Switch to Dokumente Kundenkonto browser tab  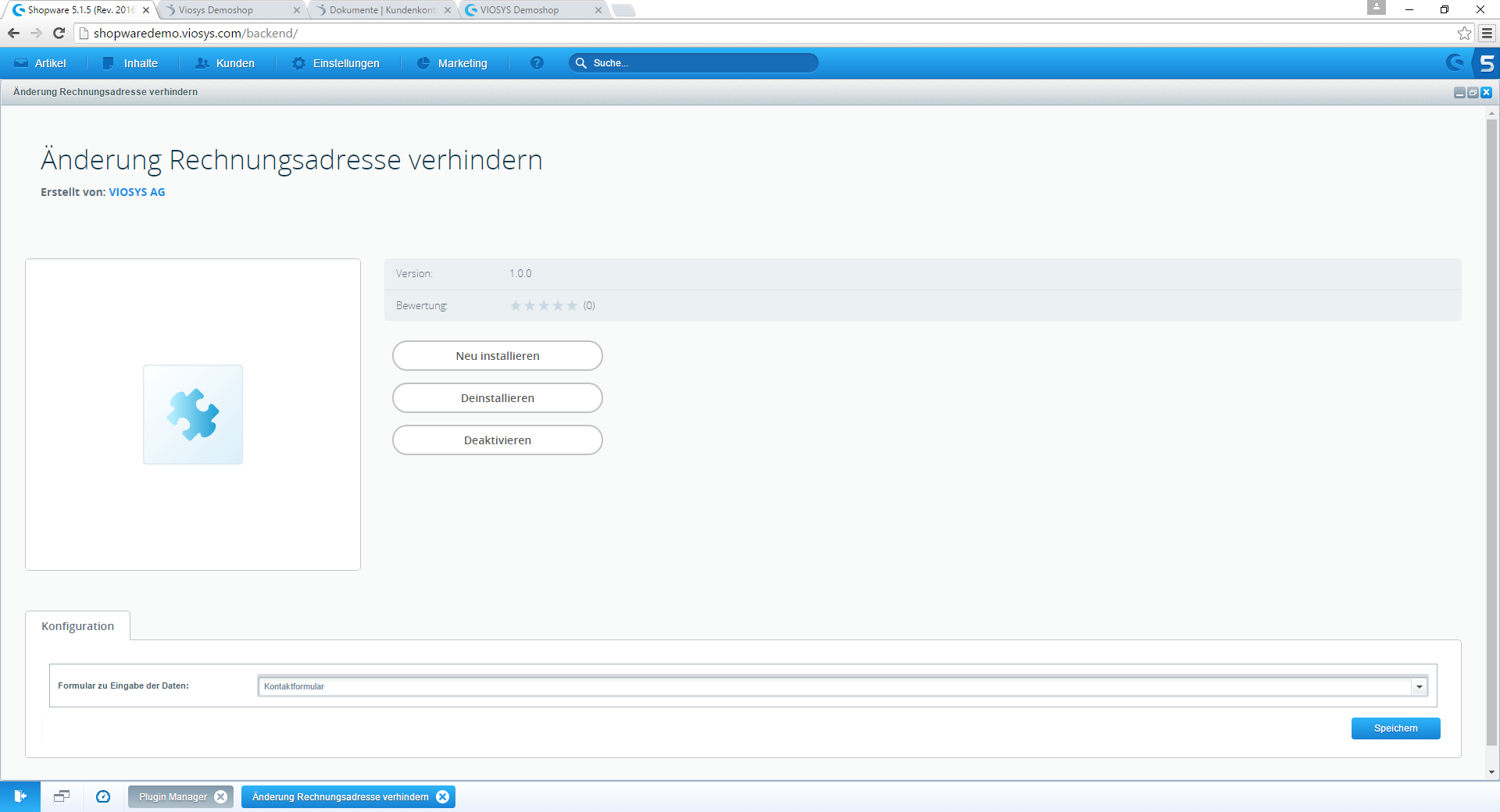pos(381,10)
